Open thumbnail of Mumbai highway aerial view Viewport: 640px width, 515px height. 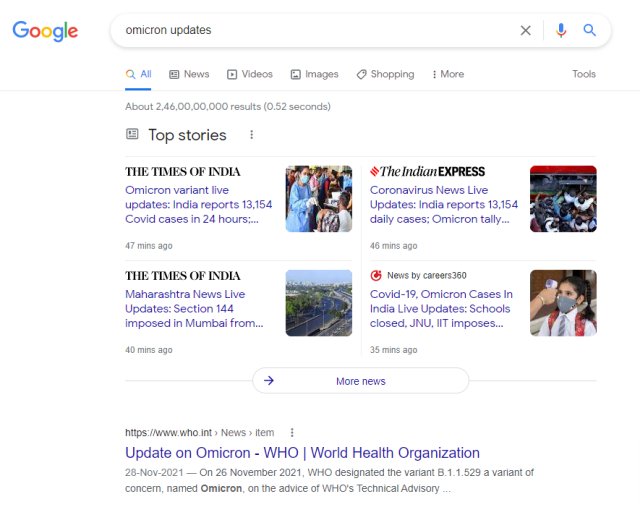click(319, 303)
